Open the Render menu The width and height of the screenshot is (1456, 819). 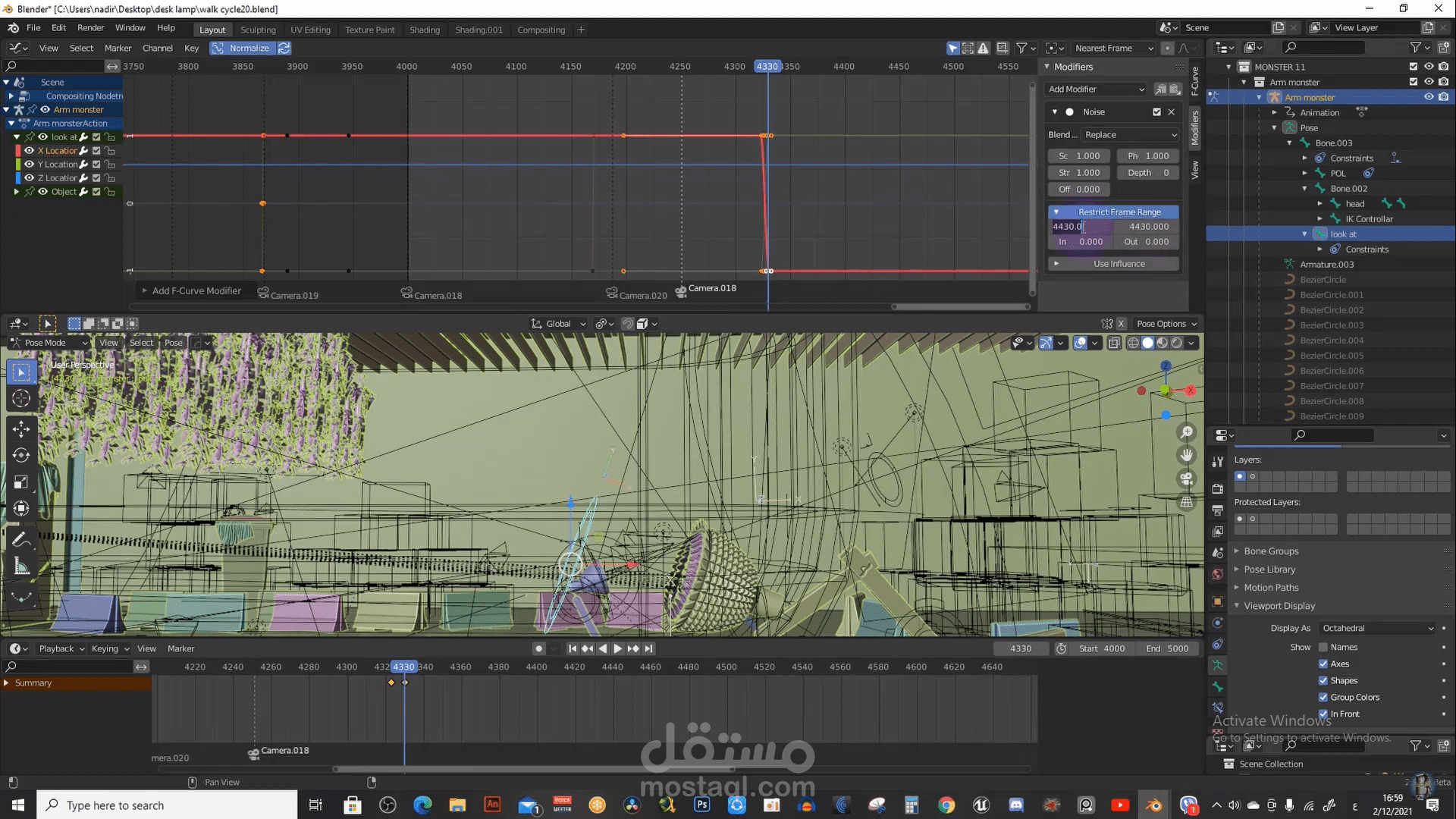(x=90, y=28)
